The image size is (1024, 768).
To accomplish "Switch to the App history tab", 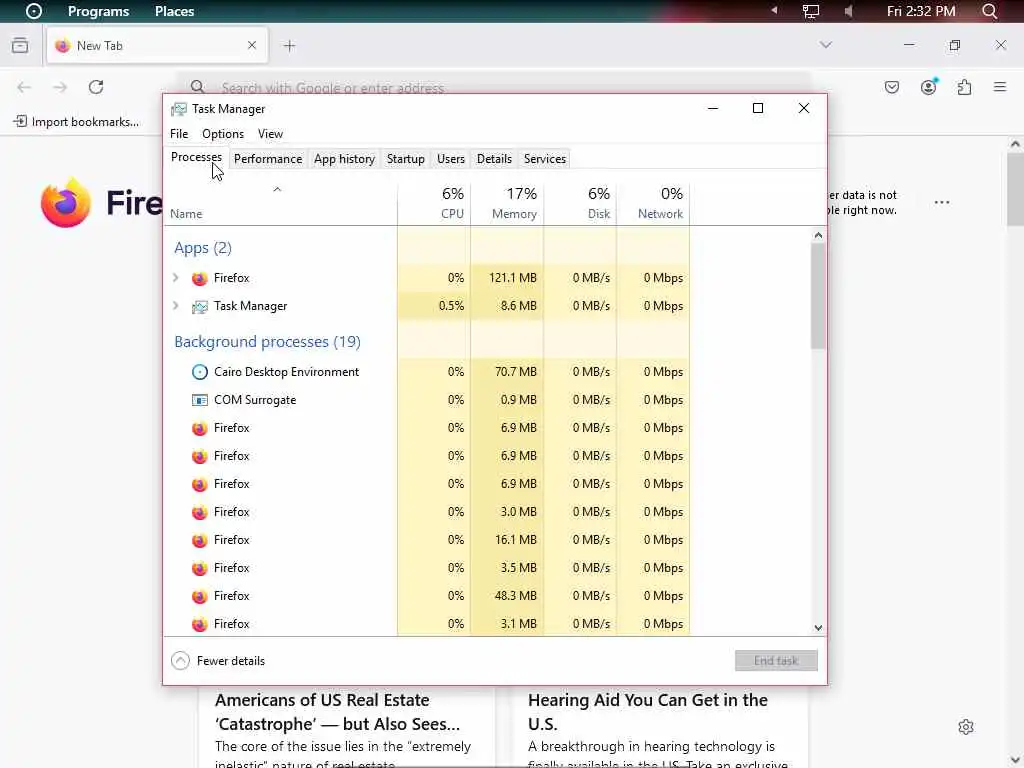I will coord(344,159).
